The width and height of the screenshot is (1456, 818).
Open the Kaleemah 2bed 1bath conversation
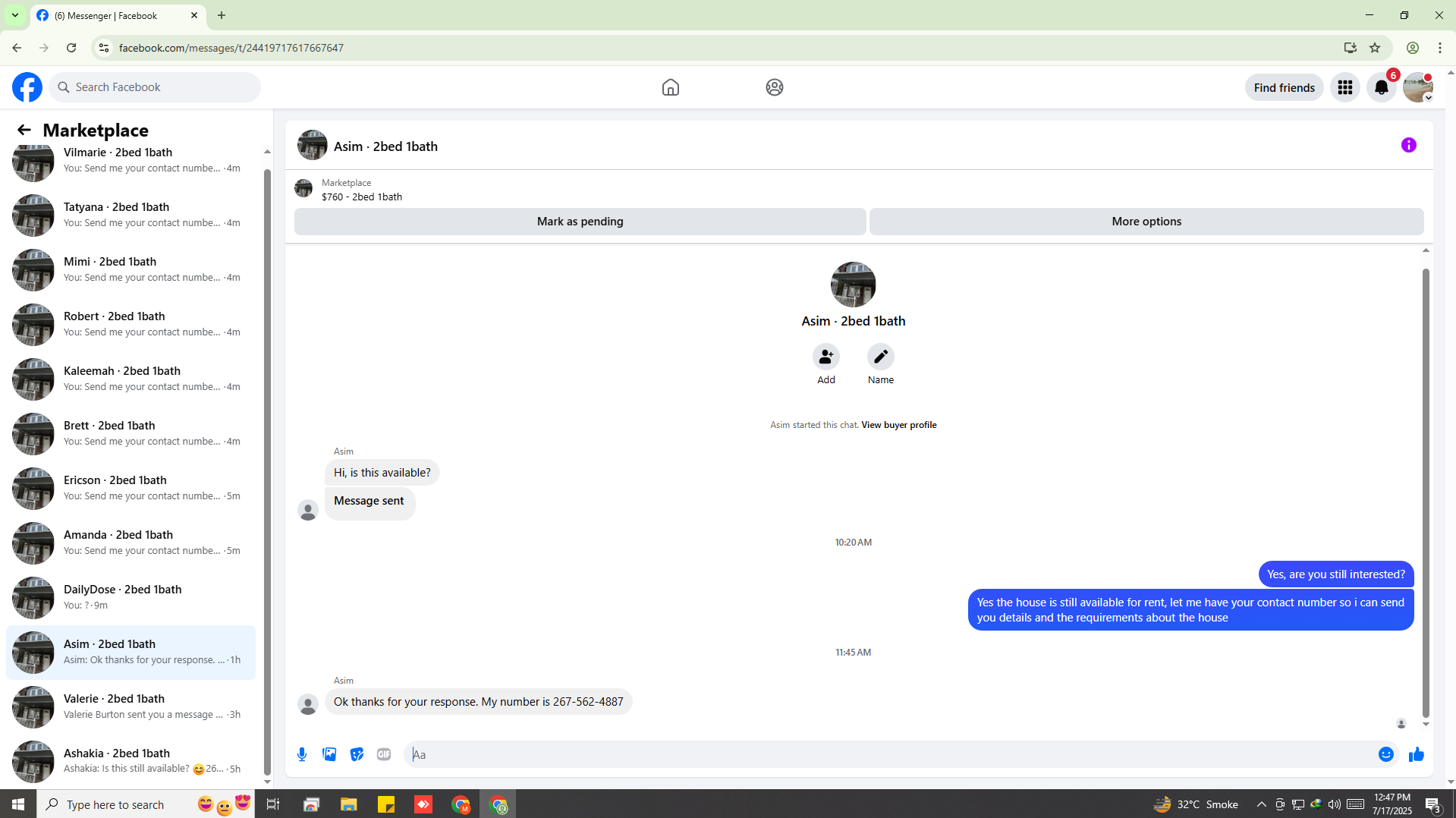pos(131,379)
